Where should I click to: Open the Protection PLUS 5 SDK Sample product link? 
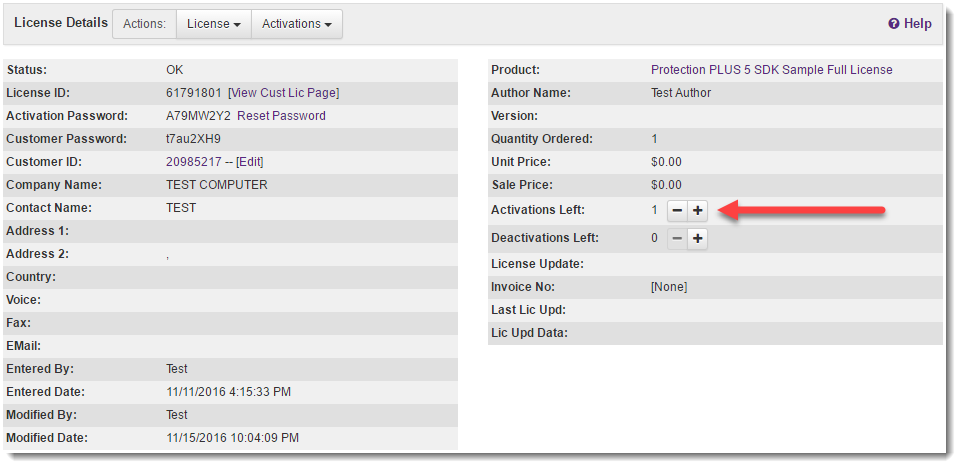click(x=772, y=70)
